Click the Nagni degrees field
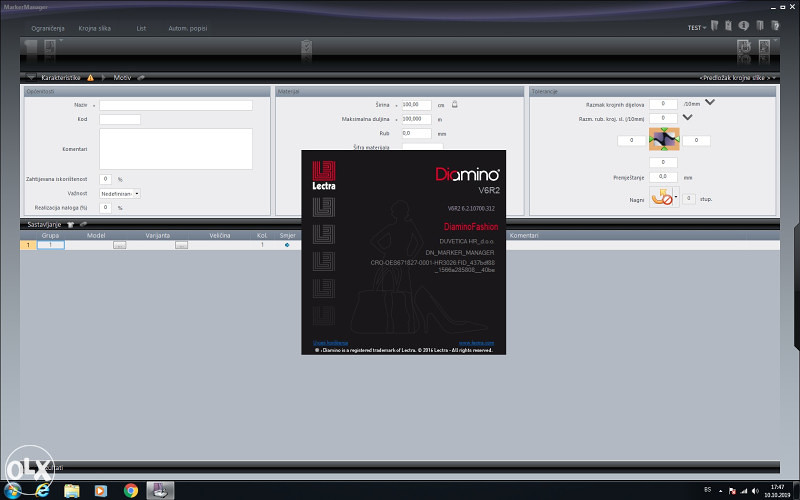This screenshot has width=800, height=500. (x=688, y=198)
